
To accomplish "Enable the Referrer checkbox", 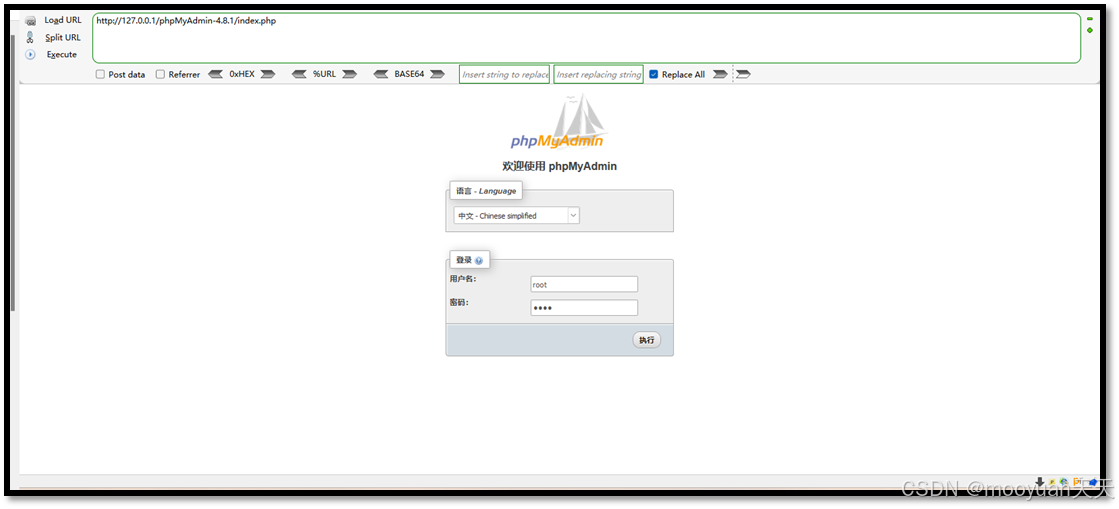I will [161, 74].
